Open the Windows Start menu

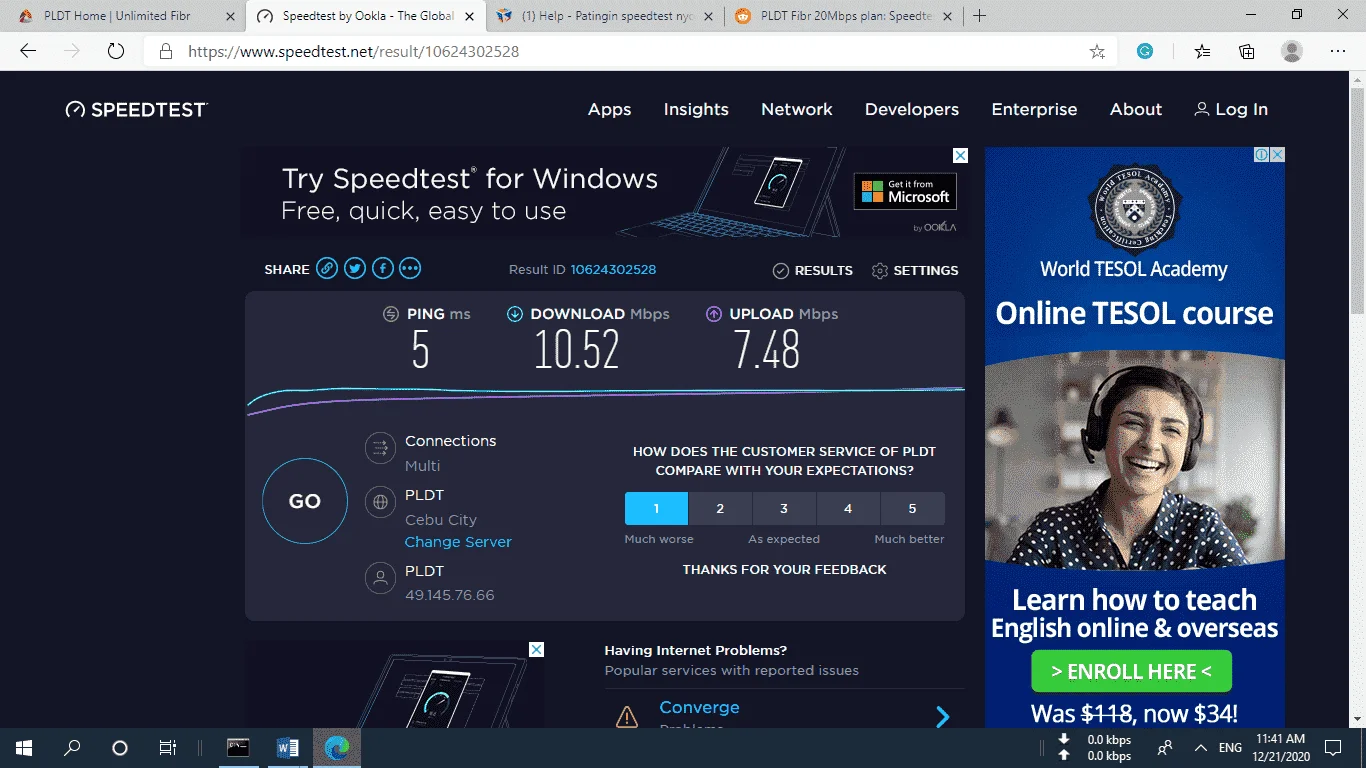click(x=24, y=748)
